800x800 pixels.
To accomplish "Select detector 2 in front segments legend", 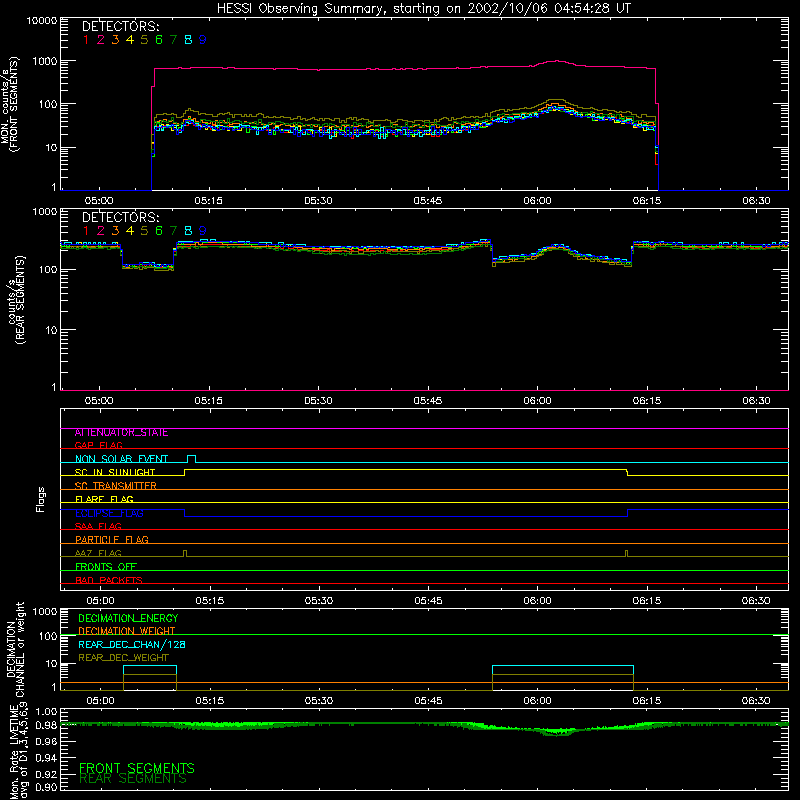I will click(x=101, y=40).
